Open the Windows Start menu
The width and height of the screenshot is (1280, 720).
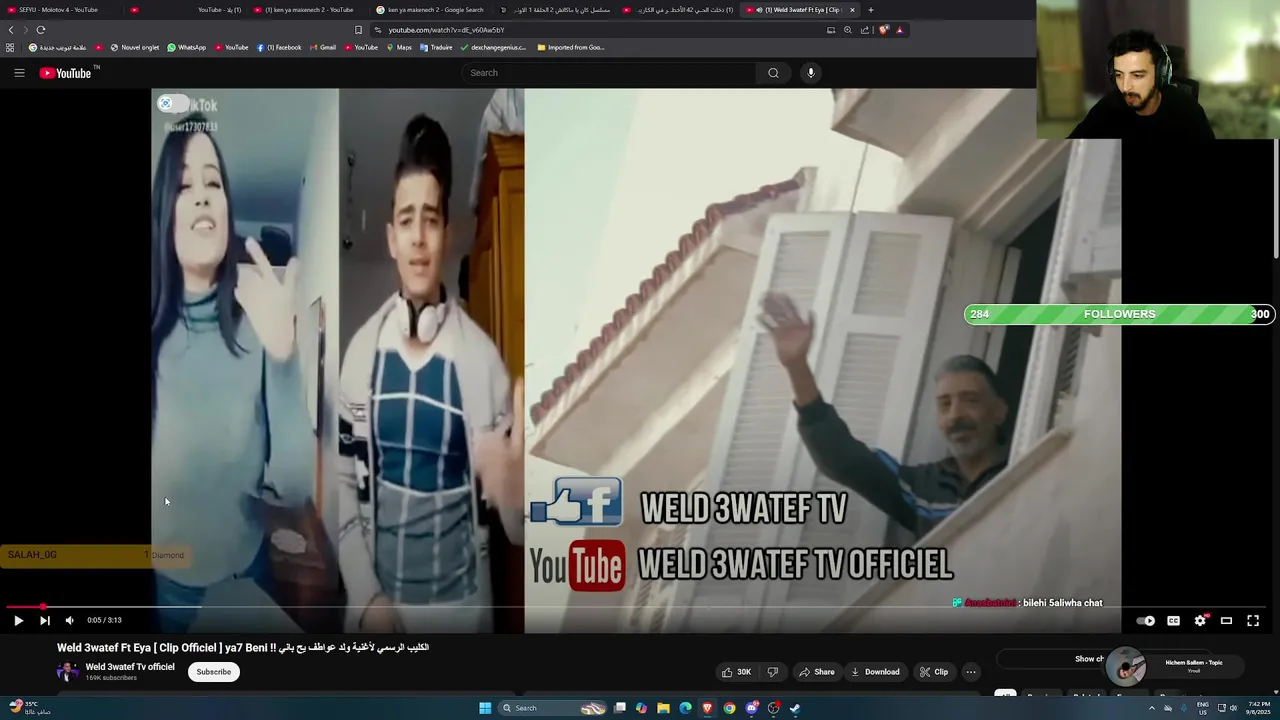point(485,708)
